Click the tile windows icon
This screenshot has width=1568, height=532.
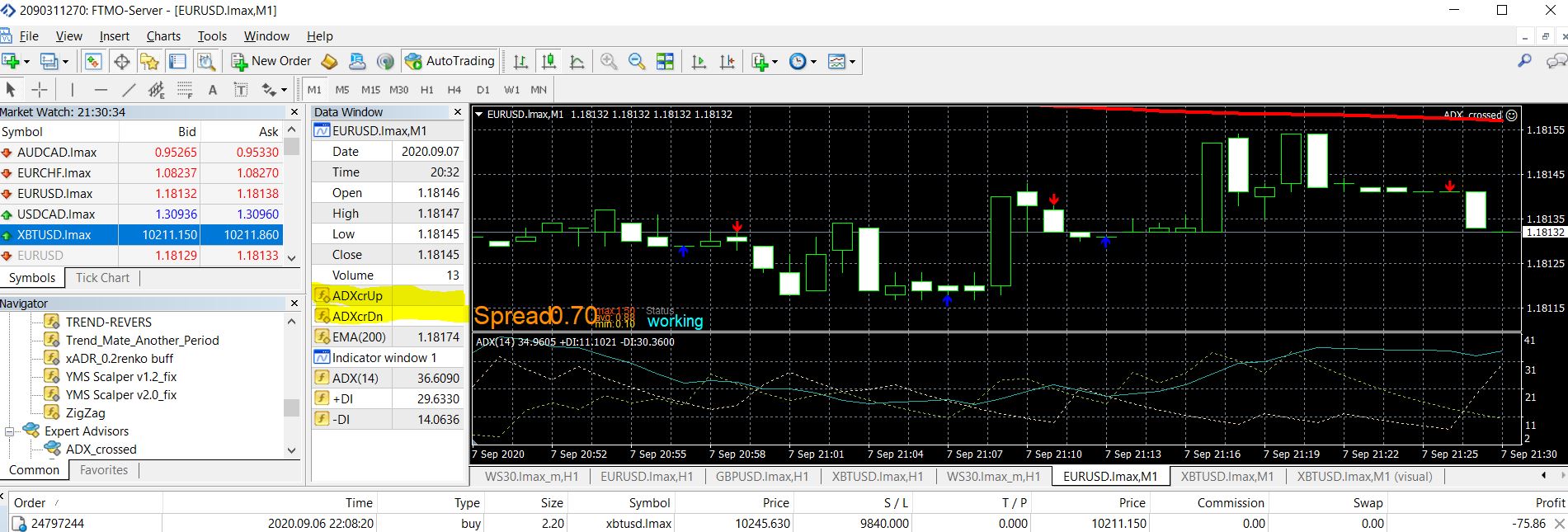(665, 61)
